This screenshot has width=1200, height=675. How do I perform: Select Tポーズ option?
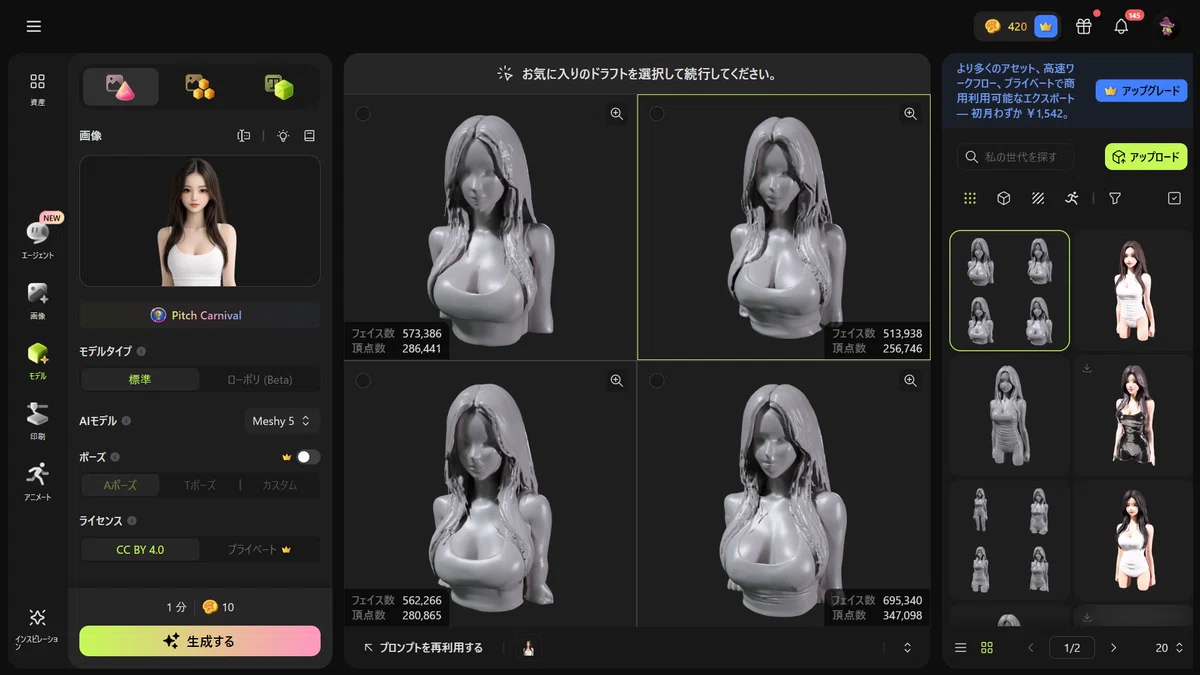coord(200,485)
